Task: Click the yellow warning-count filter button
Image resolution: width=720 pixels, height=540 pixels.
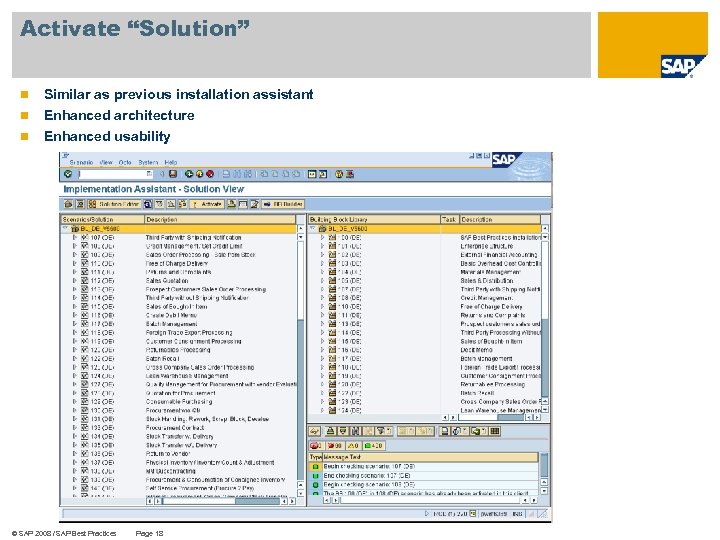Action: (353, 445)
